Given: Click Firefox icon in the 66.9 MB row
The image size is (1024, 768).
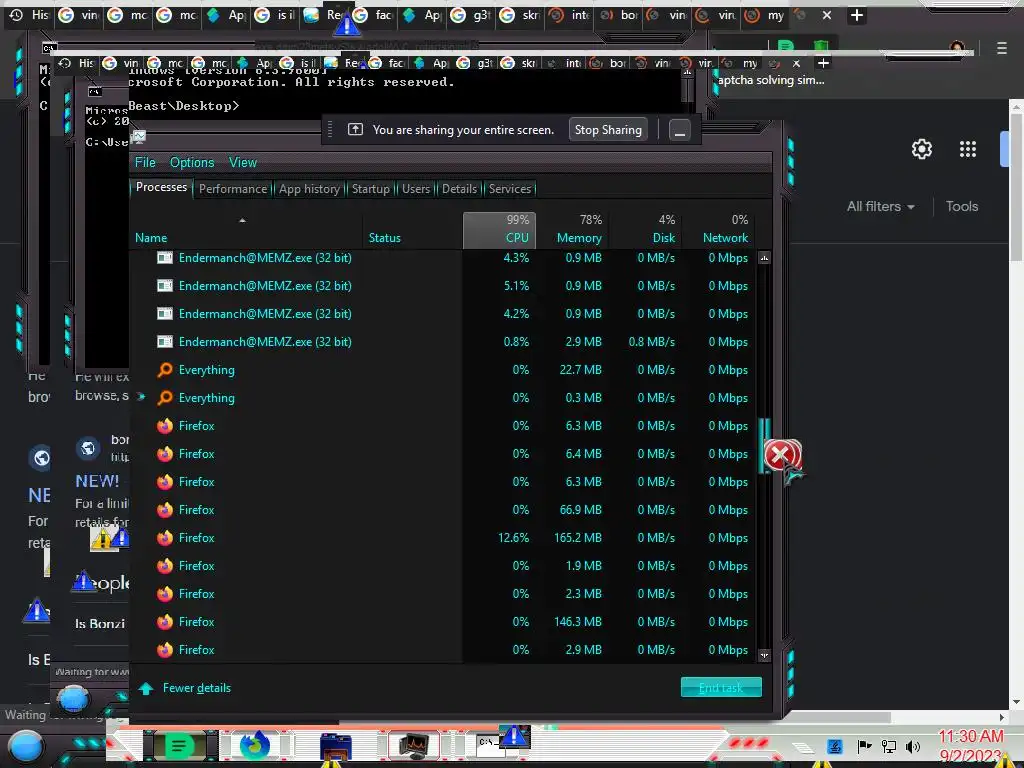Looking at the screenshot, I should point(165,510).
